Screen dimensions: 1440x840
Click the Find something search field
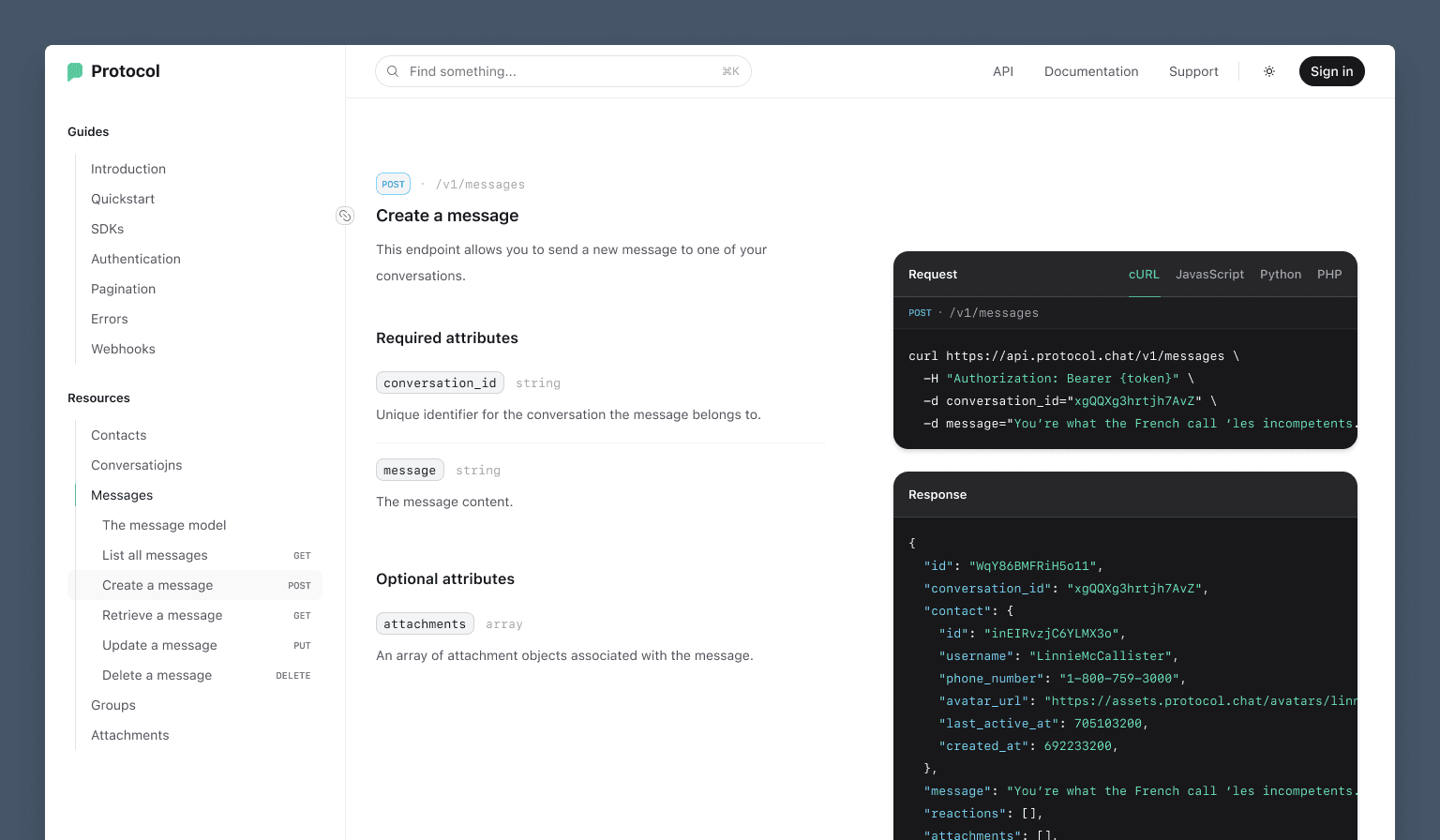click(562, 71)
